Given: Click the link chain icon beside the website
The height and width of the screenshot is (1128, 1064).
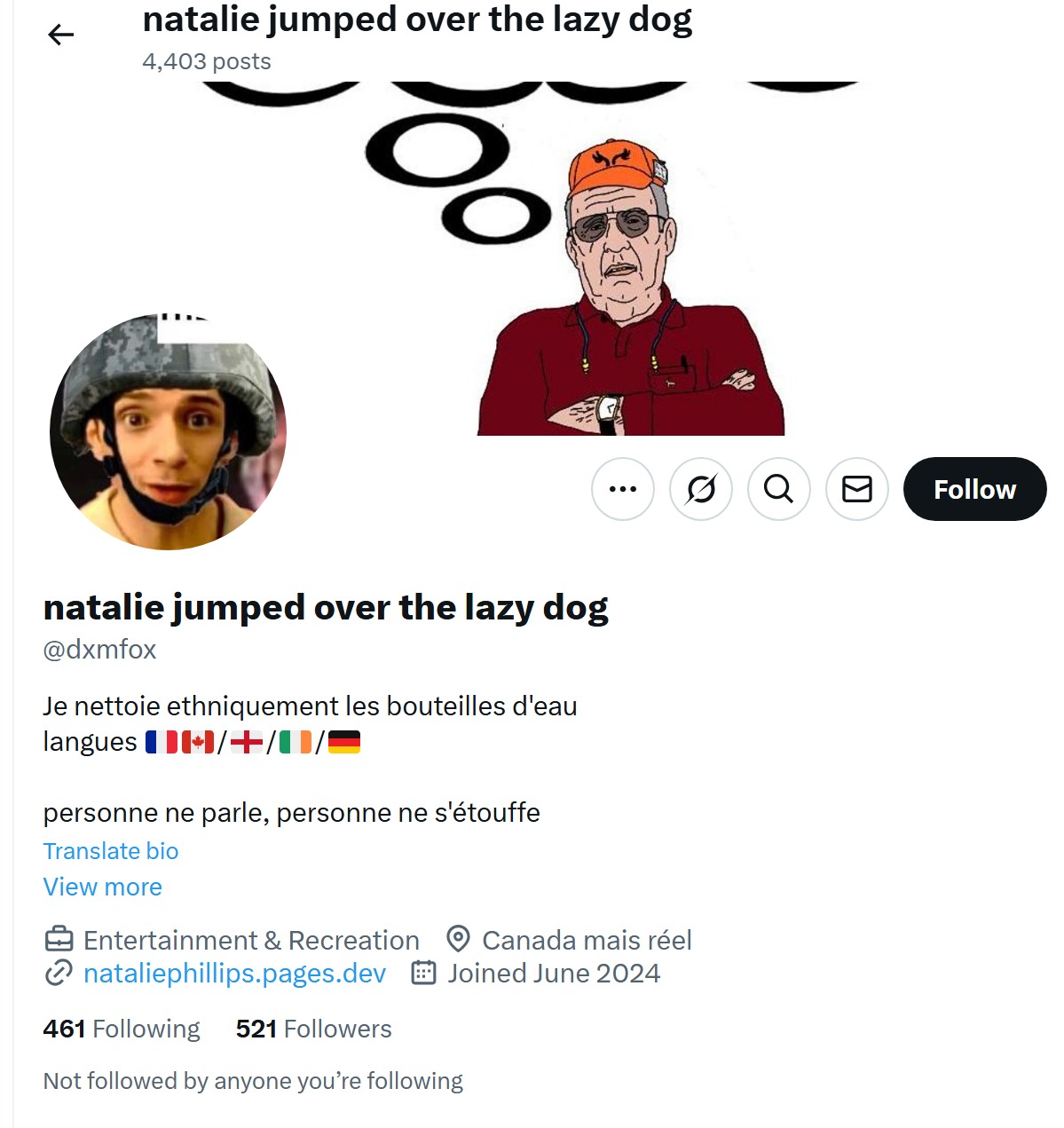Looking at the screenshot, I should [59, 974].
